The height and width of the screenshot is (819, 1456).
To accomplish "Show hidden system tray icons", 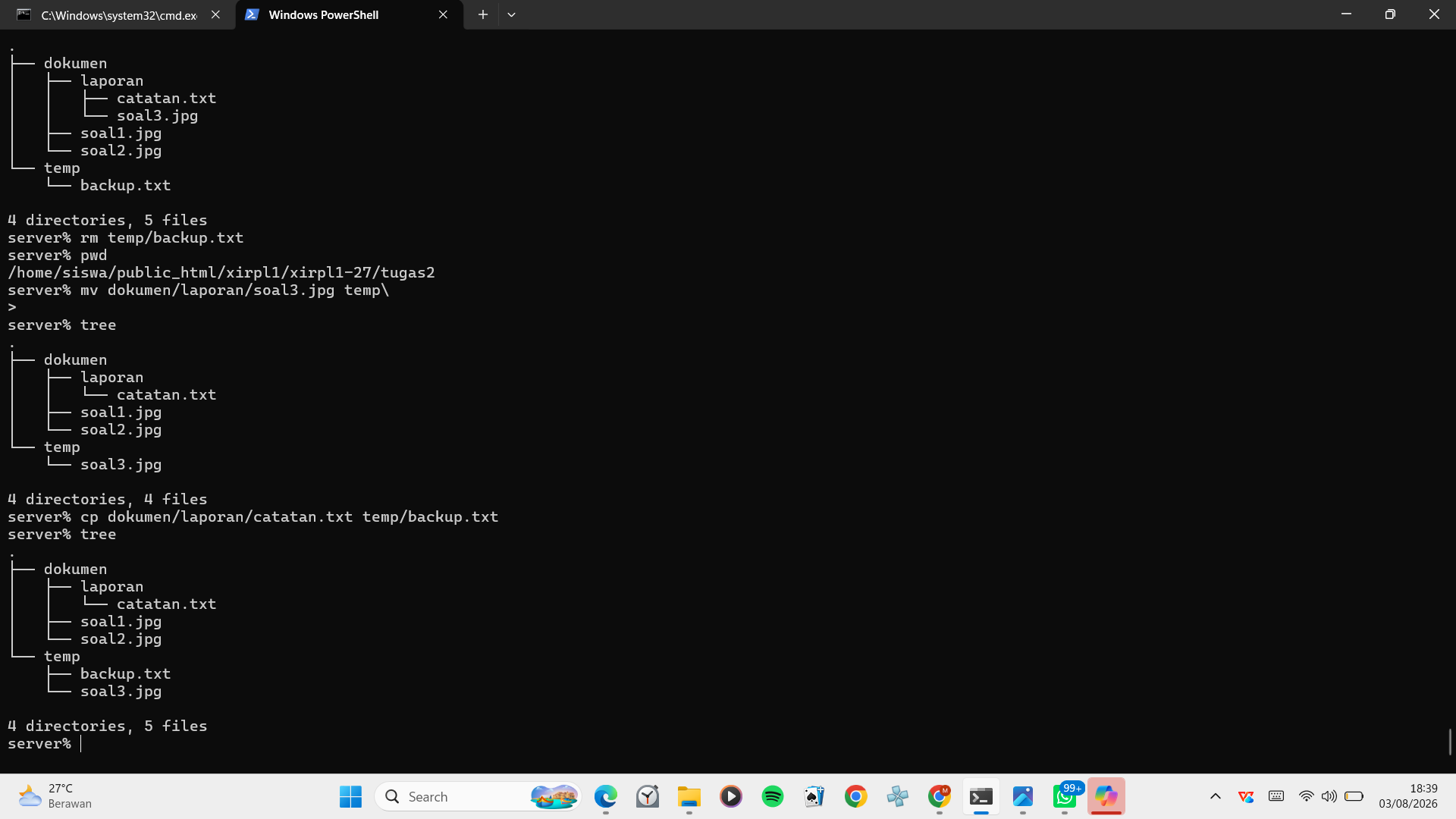I will [1215, 796].
